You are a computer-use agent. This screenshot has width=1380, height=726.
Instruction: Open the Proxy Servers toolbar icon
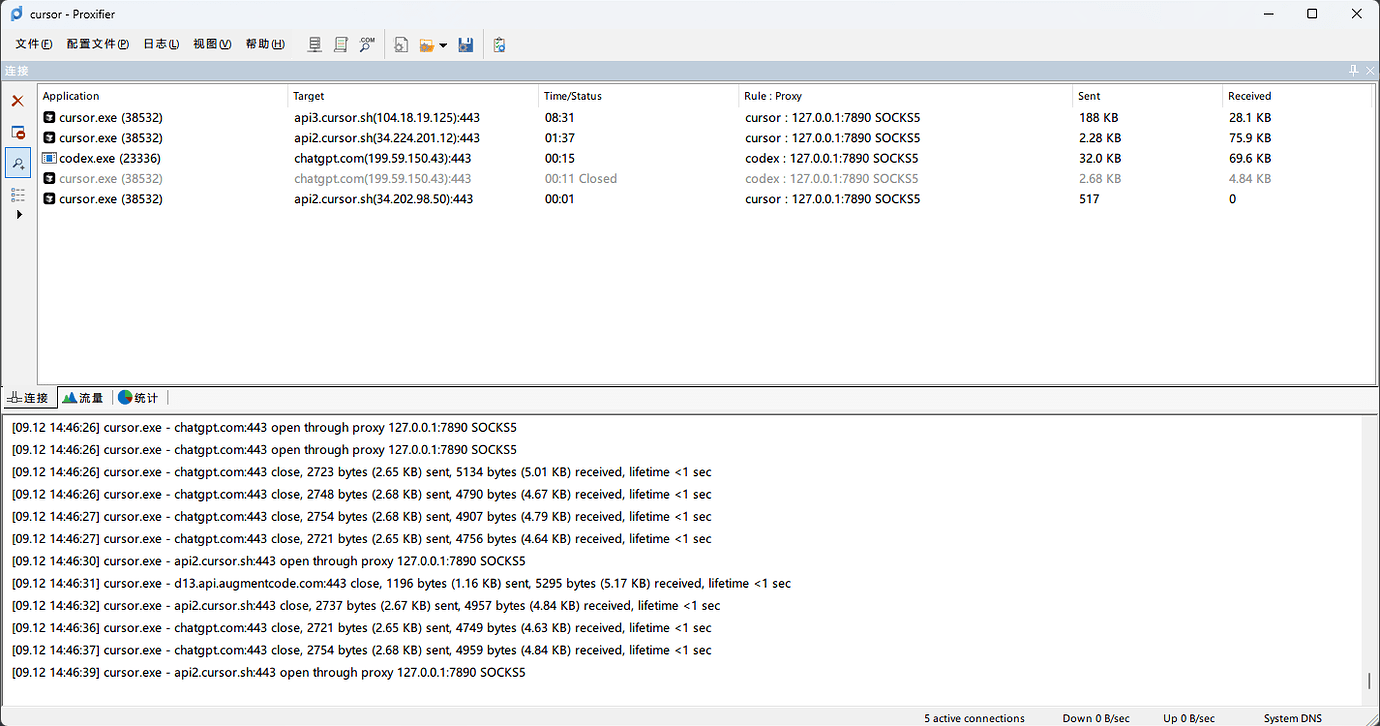pos(315,44)
